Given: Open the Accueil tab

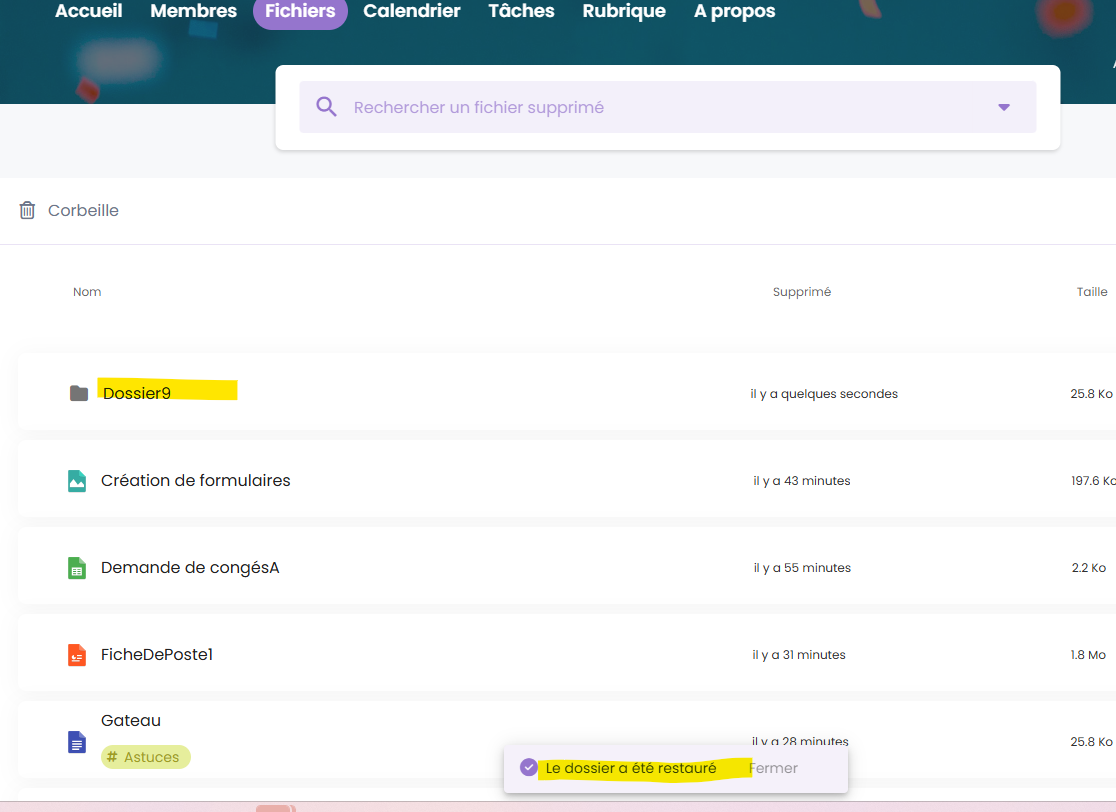Looking at the screenshot, I should [x=89, y=12].
